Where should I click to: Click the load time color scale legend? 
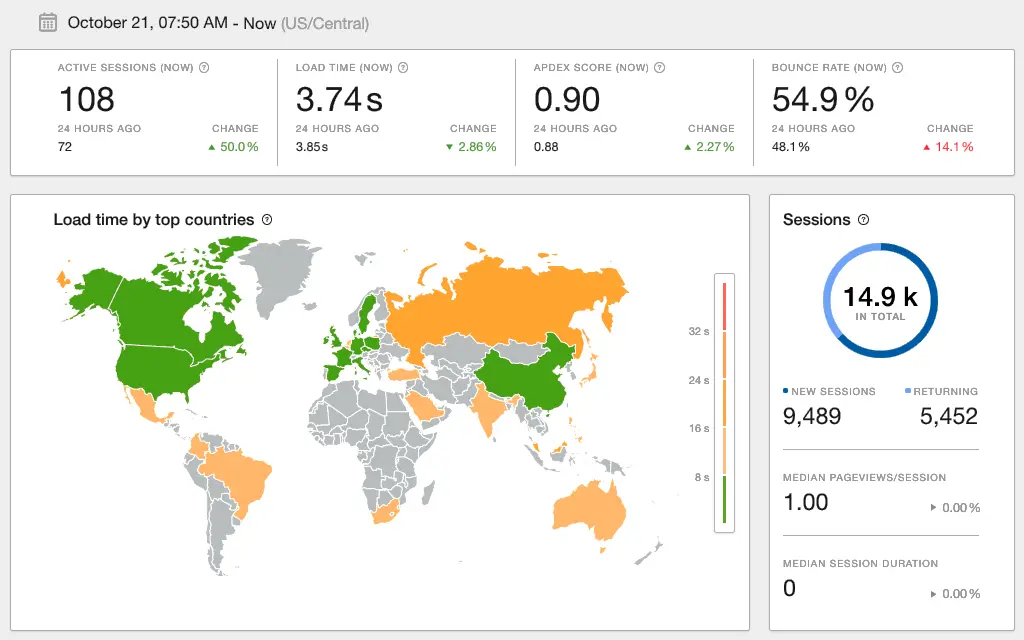[724, 400]
